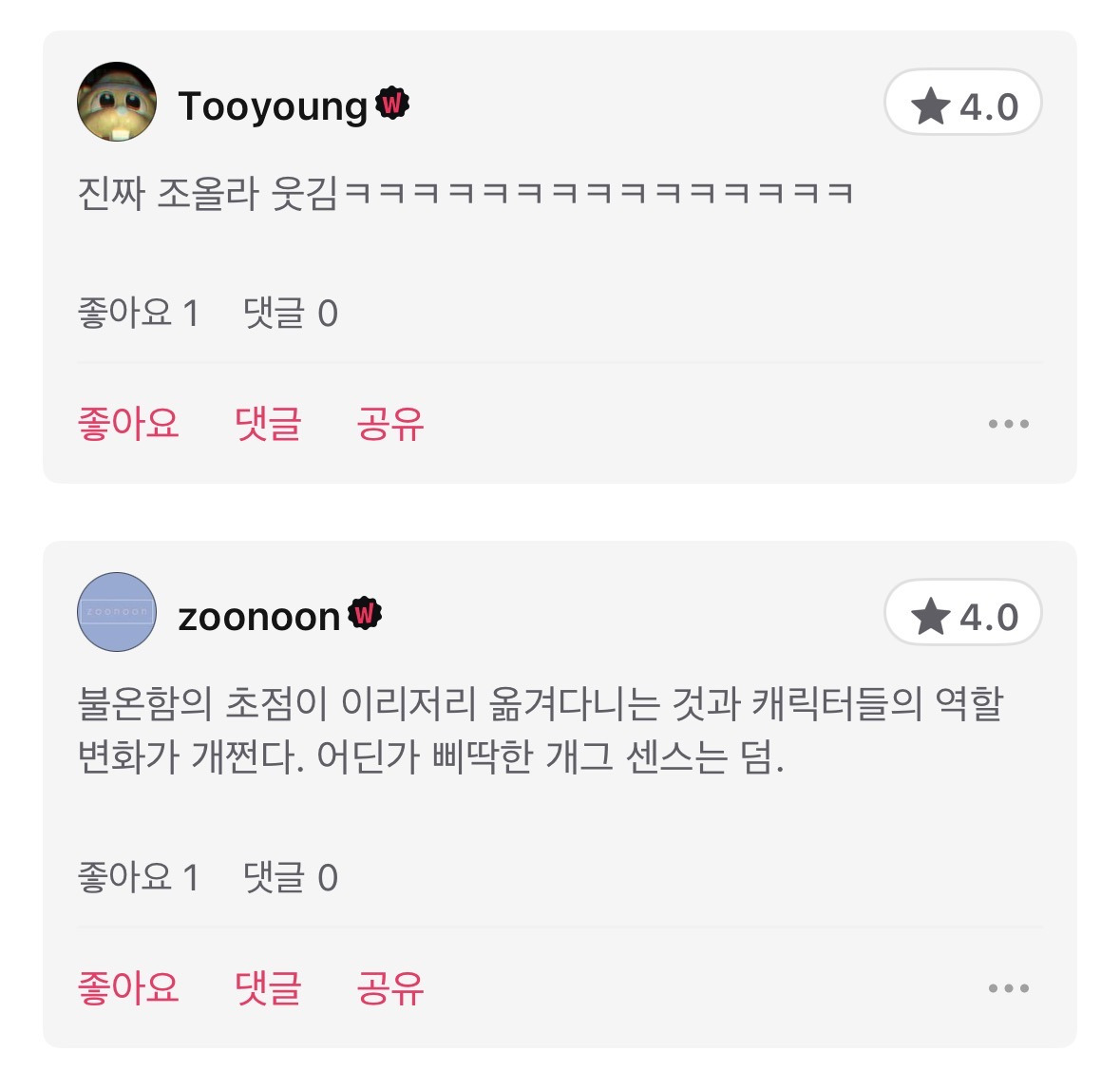Viewport: 1120px width, 1071px height.
Task: Toggle 좋아요 on zoonoon's review
Action: coord(128,988)
